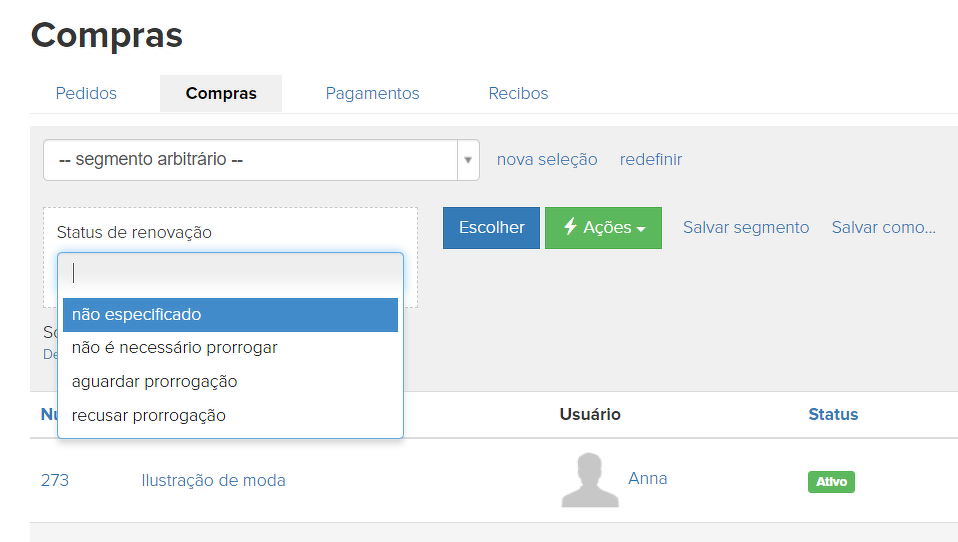This screenshot has width=958, height=542.
Task: Go to the Recibos tab
Action: 518,93
